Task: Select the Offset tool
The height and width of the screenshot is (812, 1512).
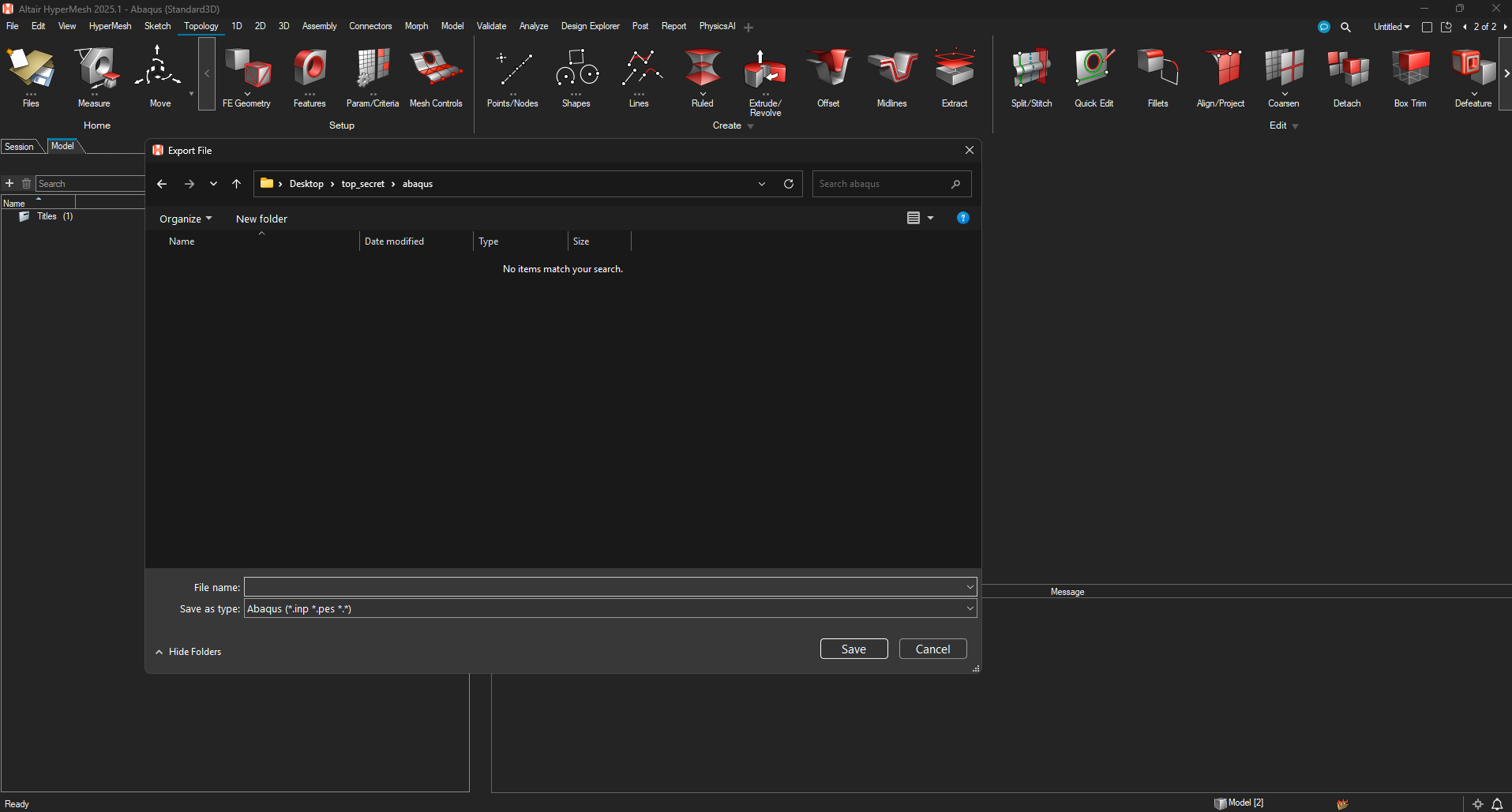Action: (828, 77)
